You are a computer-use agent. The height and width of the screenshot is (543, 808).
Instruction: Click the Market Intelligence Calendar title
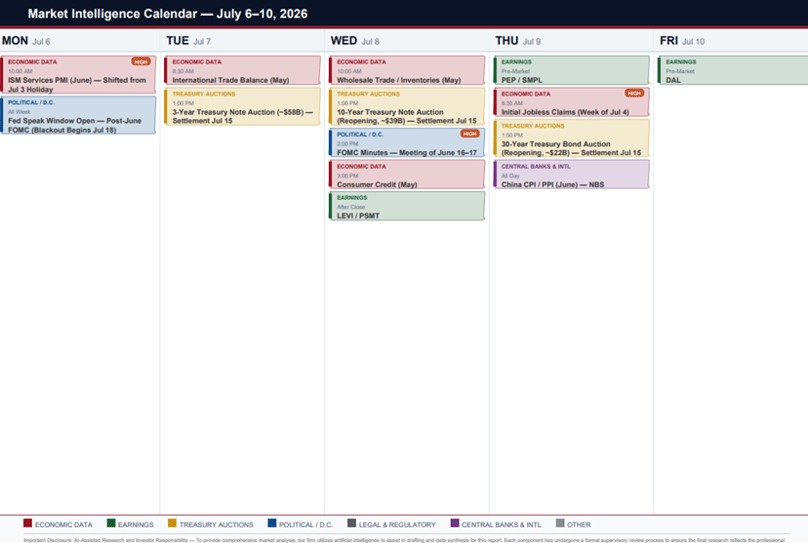click(x=167, y=14)
